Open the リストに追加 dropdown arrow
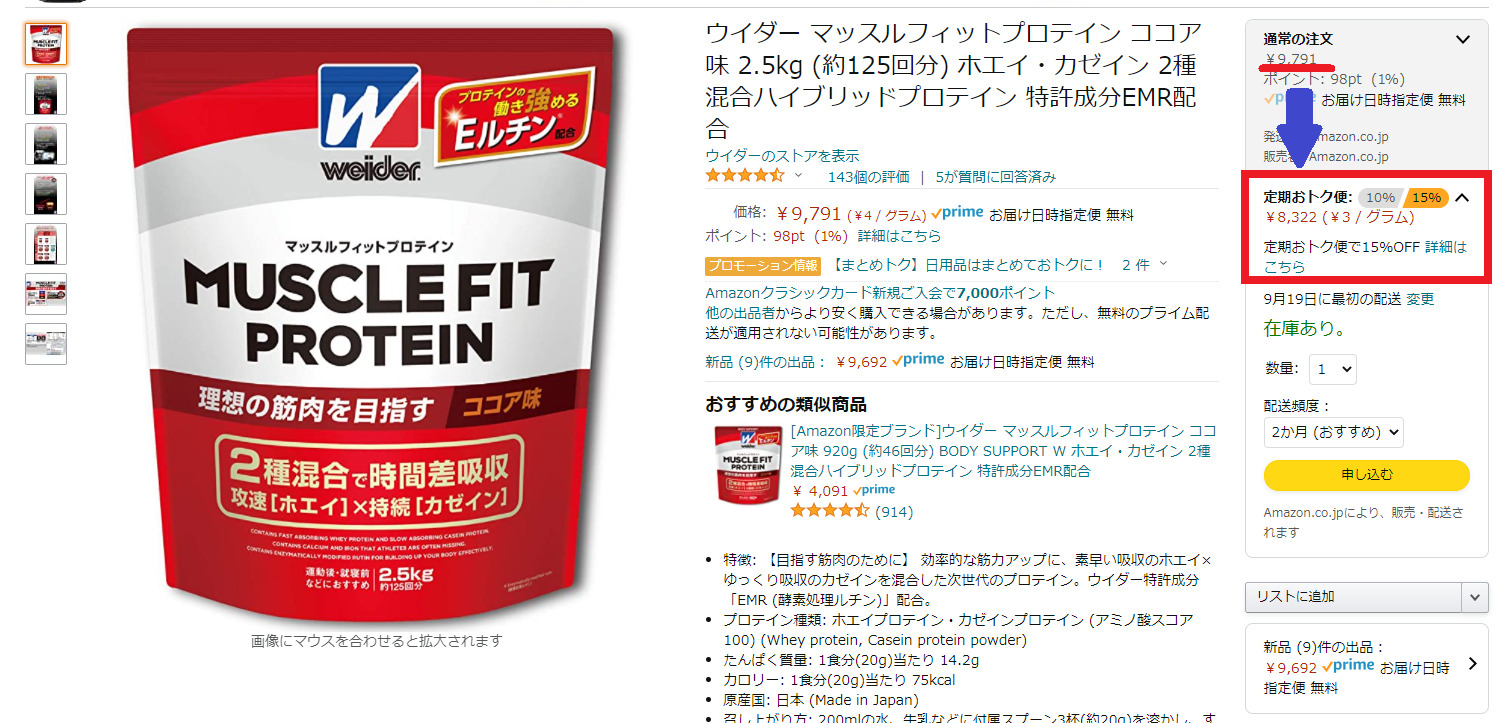The image size is (1505, 723). (1475, 597)
